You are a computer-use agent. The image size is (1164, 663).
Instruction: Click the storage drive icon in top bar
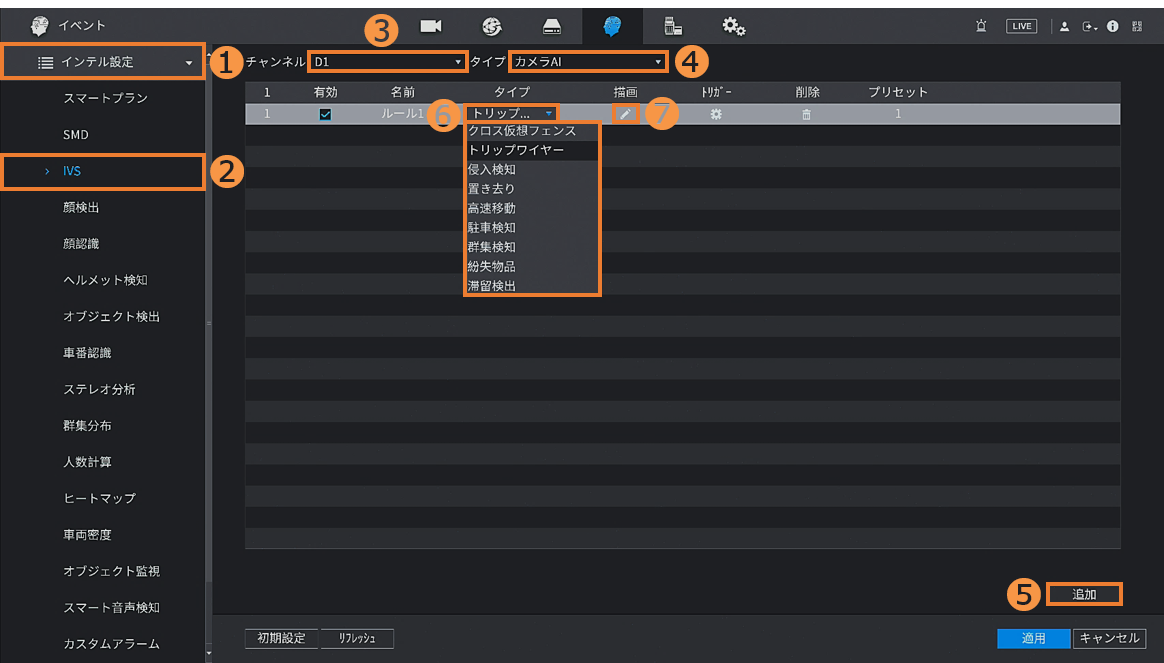point(552,26)
